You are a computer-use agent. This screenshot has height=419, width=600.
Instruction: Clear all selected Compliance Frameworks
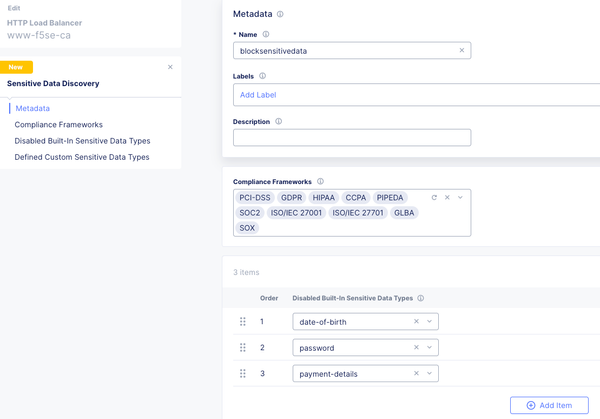coord(447,198)
